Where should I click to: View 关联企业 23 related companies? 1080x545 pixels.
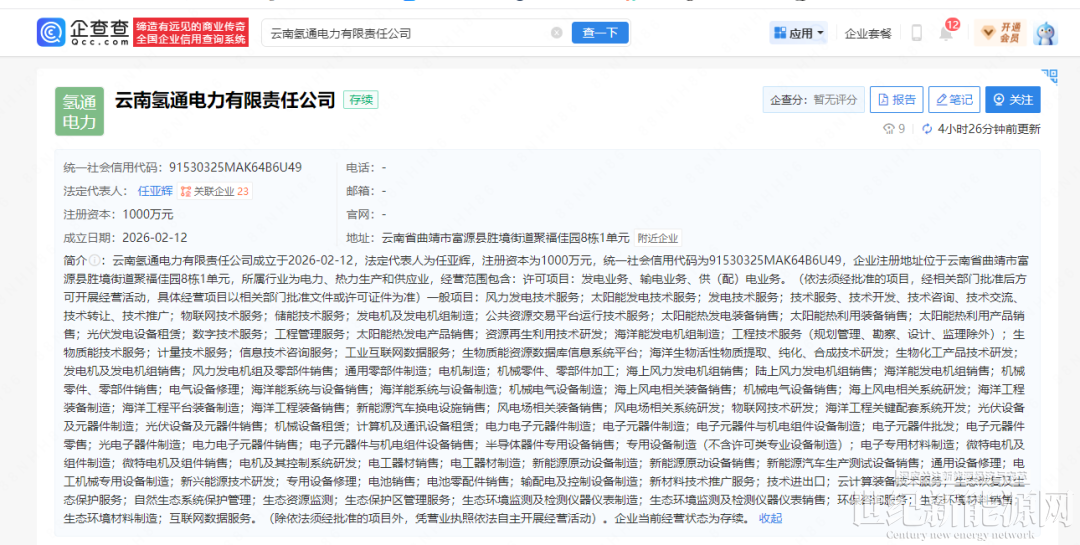[214, 191]
